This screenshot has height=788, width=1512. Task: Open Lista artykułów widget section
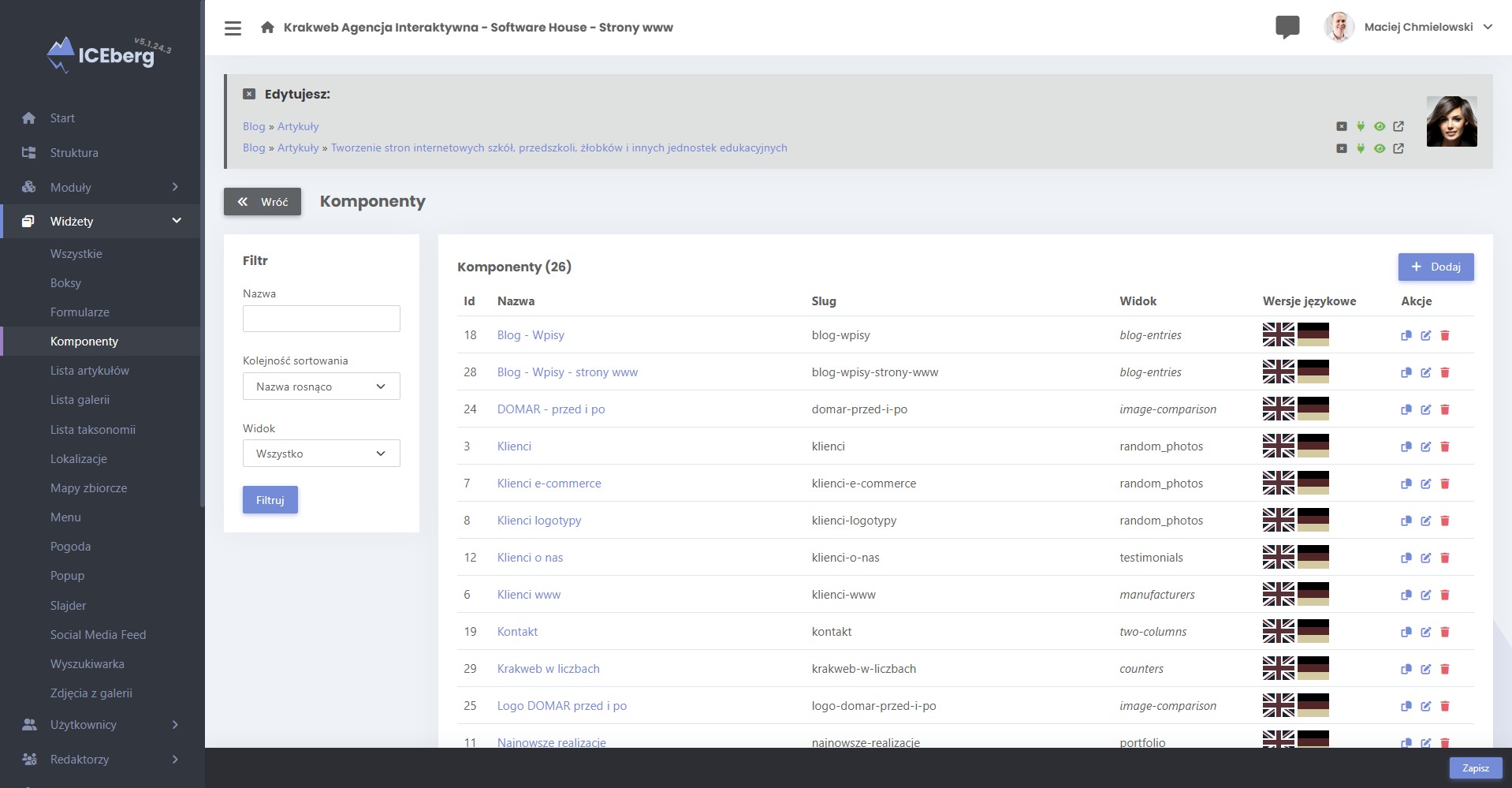[90, 371]
